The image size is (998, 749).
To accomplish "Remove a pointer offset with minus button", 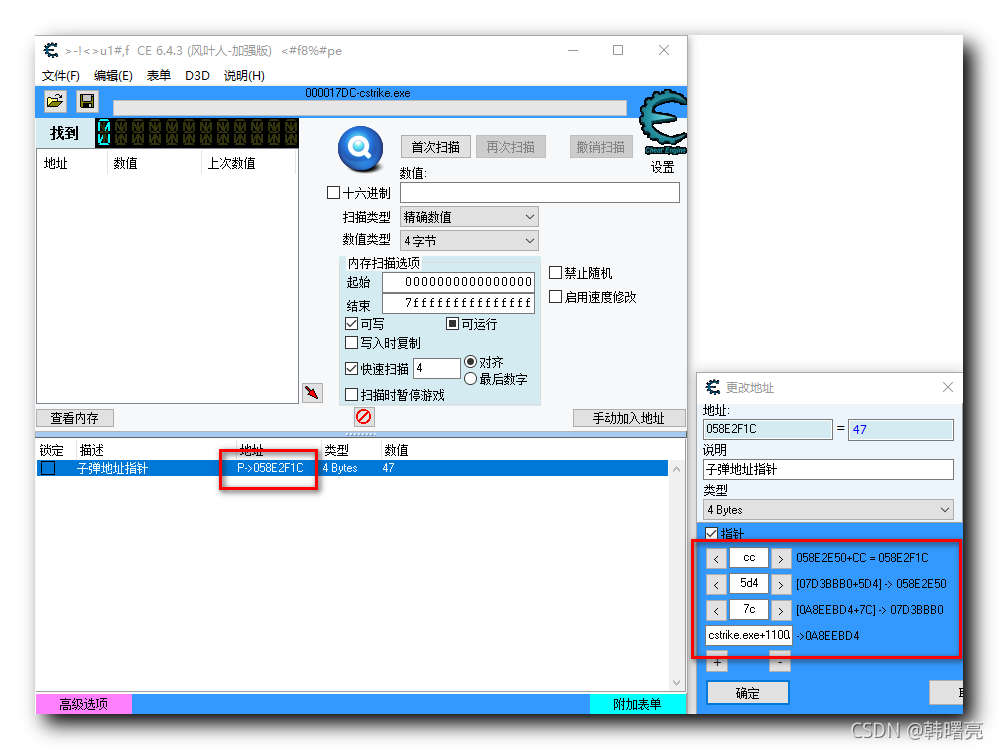I will coord(780,662).
